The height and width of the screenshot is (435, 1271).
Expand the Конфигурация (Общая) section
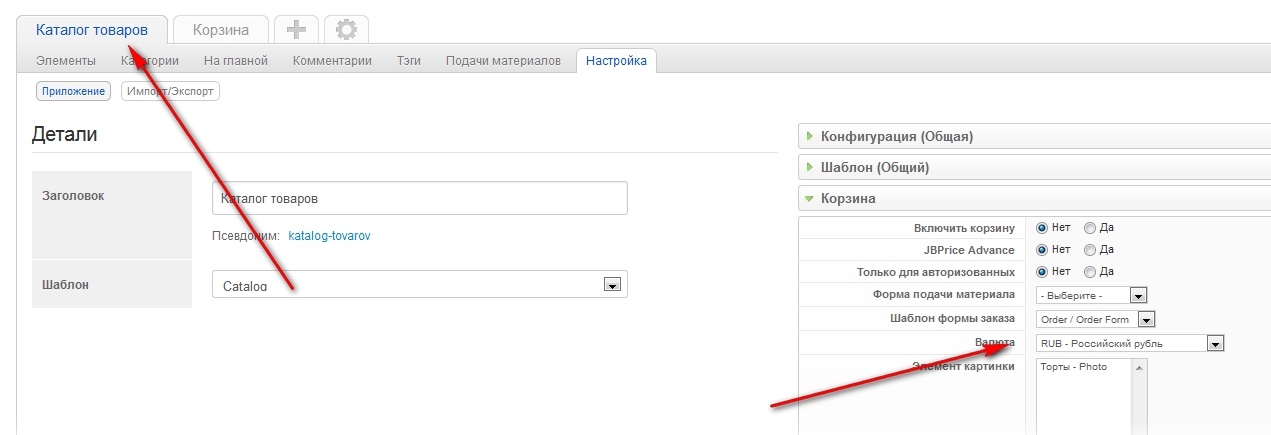[896, 137]
